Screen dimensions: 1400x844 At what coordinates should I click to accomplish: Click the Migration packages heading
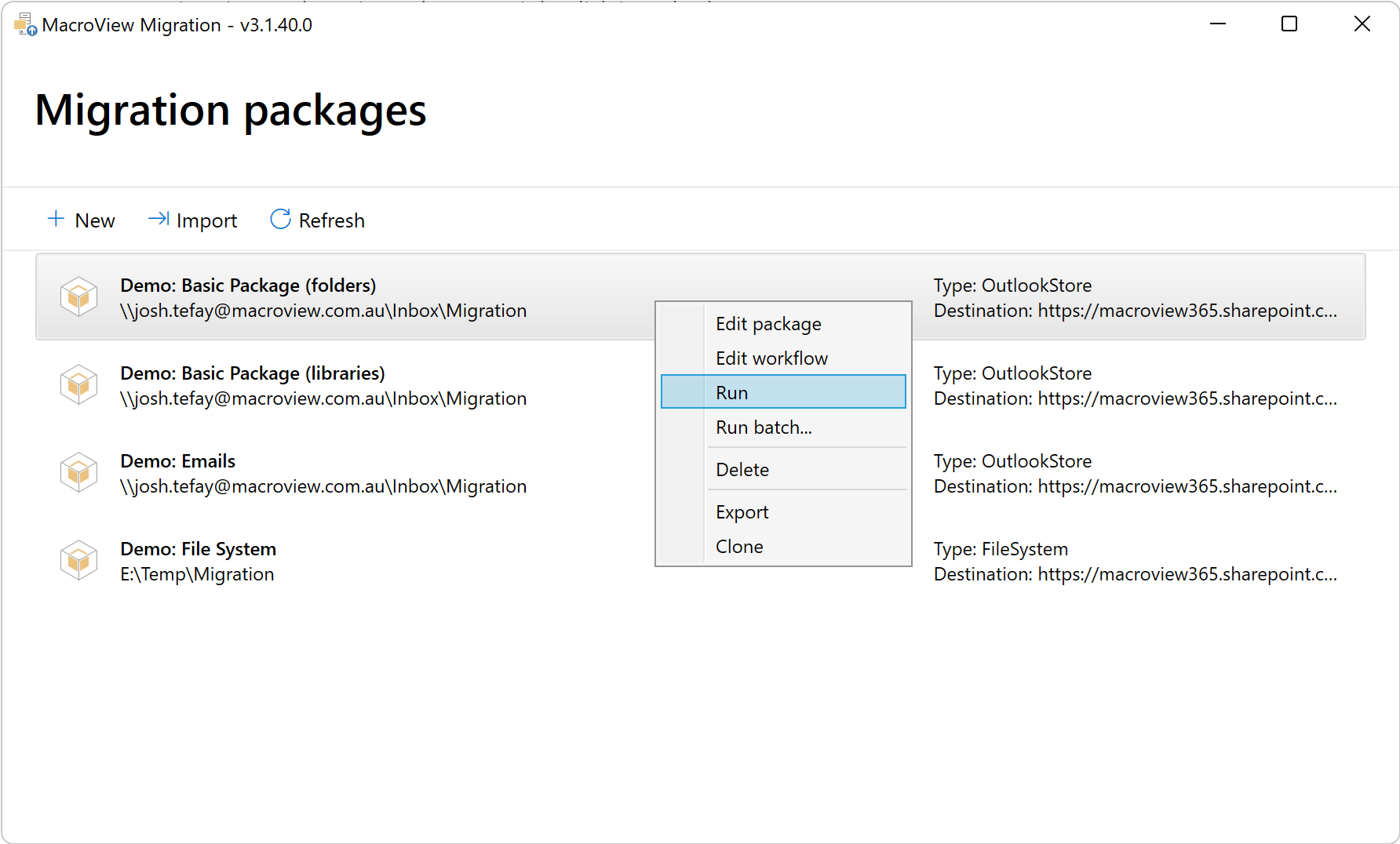pos(231,111)
